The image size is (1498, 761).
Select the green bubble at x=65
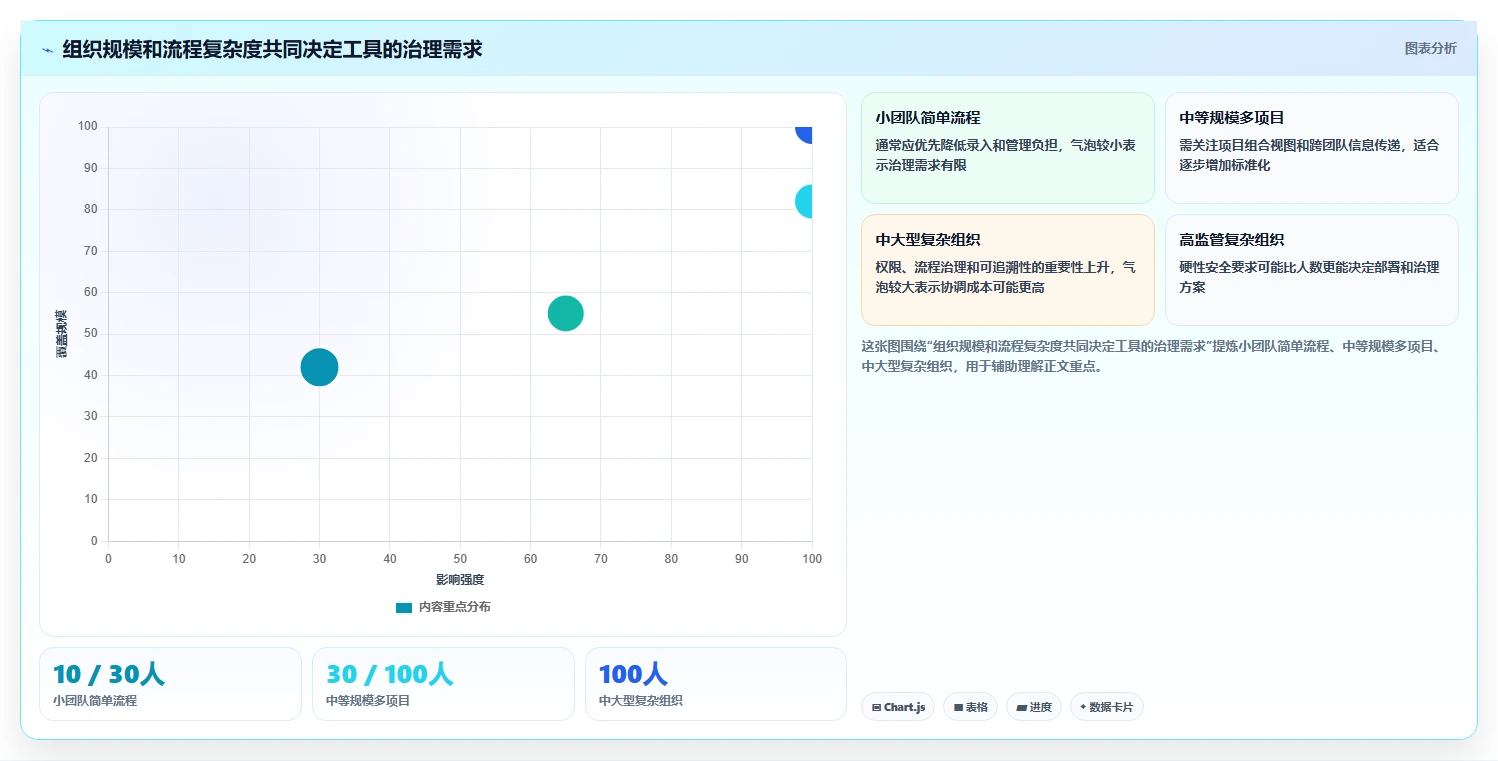tap(565, 313)
